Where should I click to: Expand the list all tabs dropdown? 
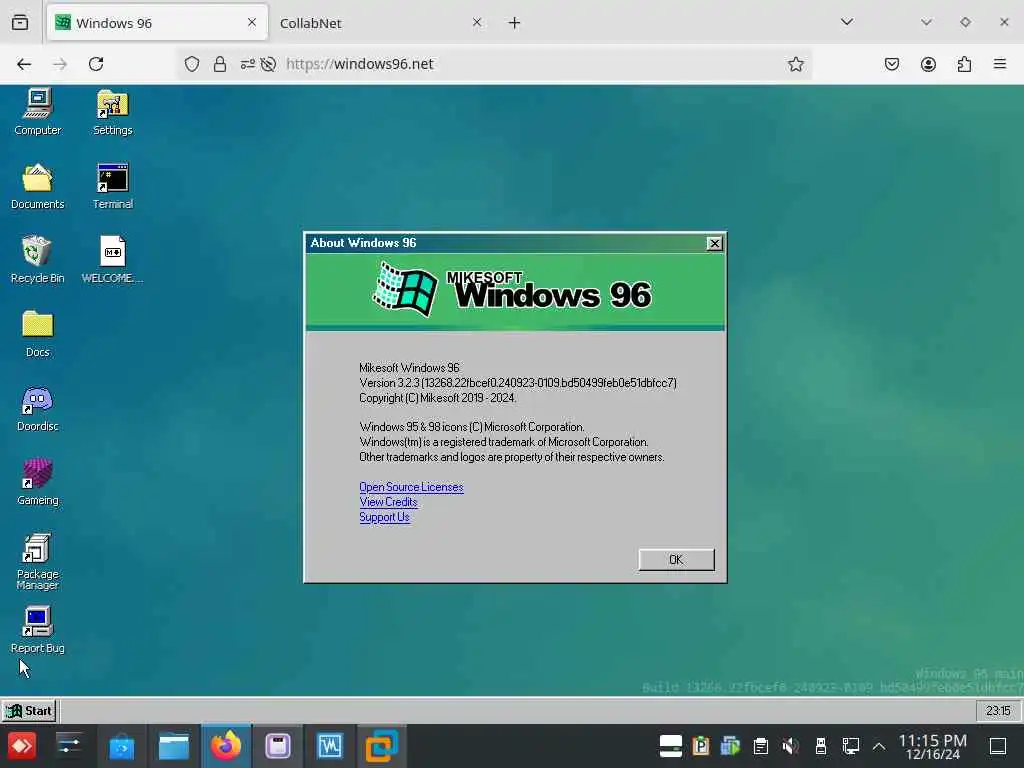click(846, 22)
